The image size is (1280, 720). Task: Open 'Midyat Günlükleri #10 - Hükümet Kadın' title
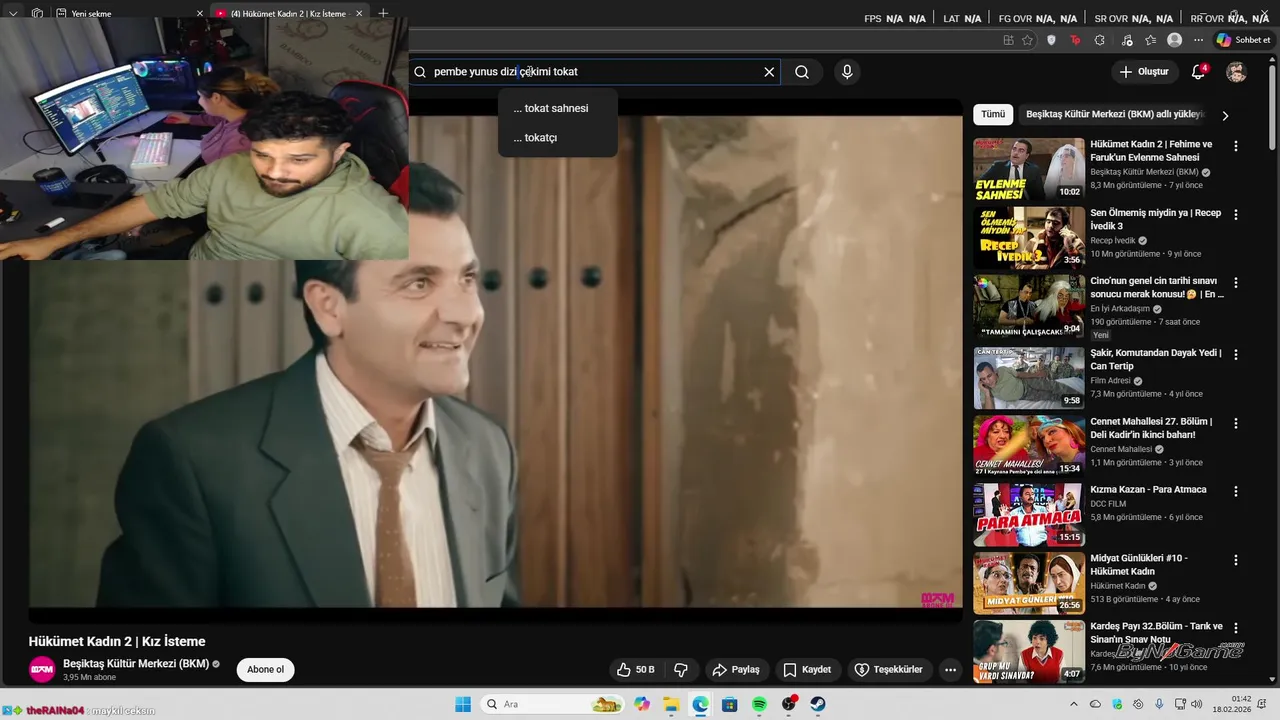point(1139,565)
